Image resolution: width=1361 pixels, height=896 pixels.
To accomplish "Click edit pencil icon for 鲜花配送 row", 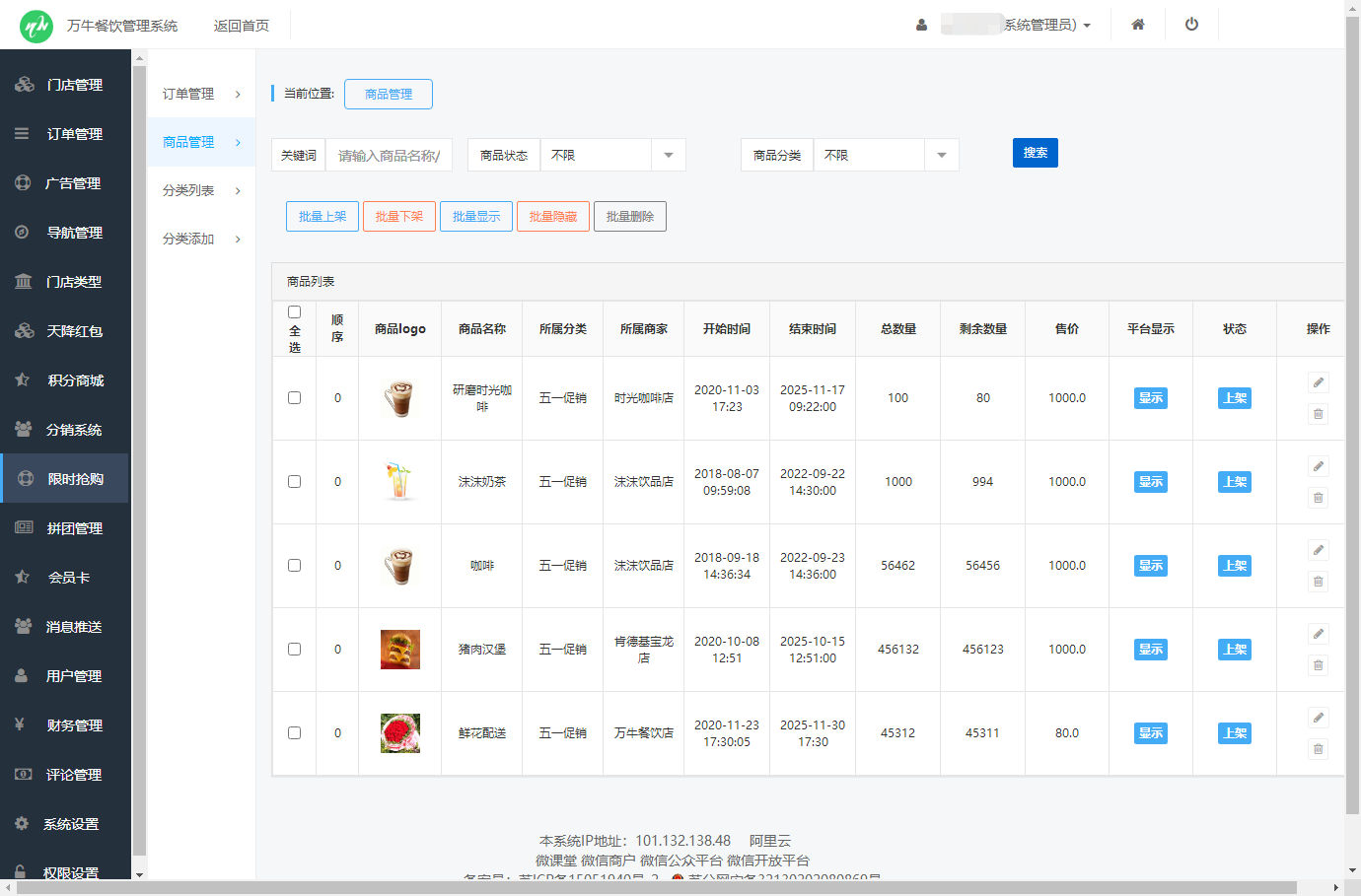I will pos(1318,718).
